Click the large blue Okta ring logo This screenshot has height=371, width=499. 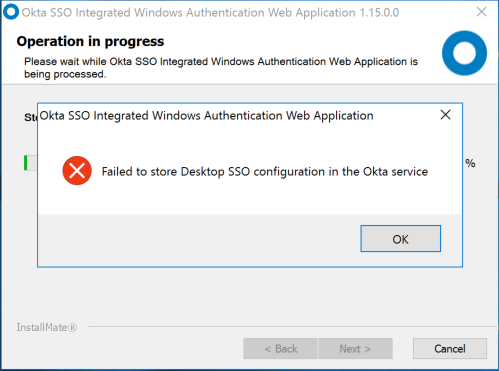[x=464, y=53]
